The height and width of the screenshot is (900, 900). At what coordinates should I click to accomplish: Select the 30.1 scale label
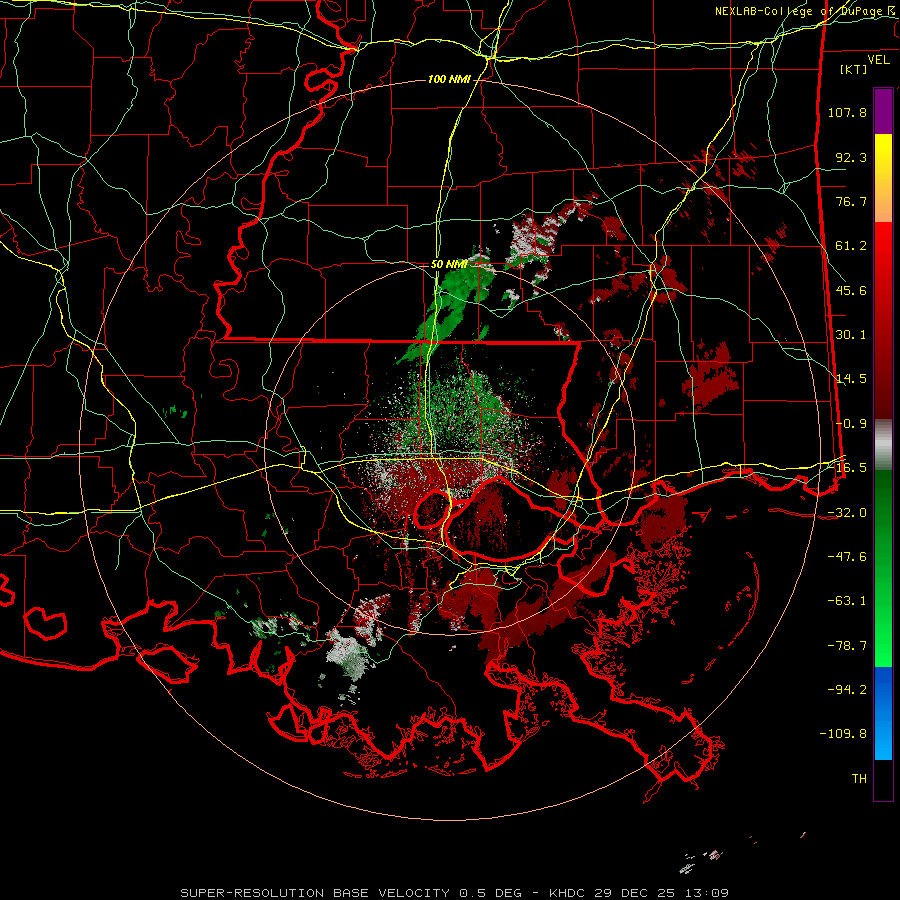coord(851,335)
